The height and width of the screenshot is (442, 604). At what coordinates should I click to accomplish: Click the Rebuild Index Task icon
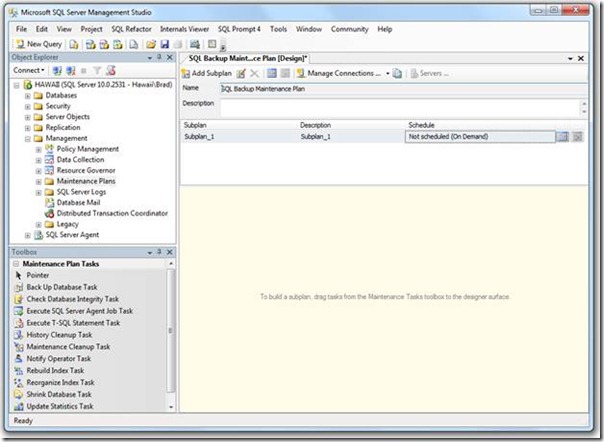tap(18, 371)
